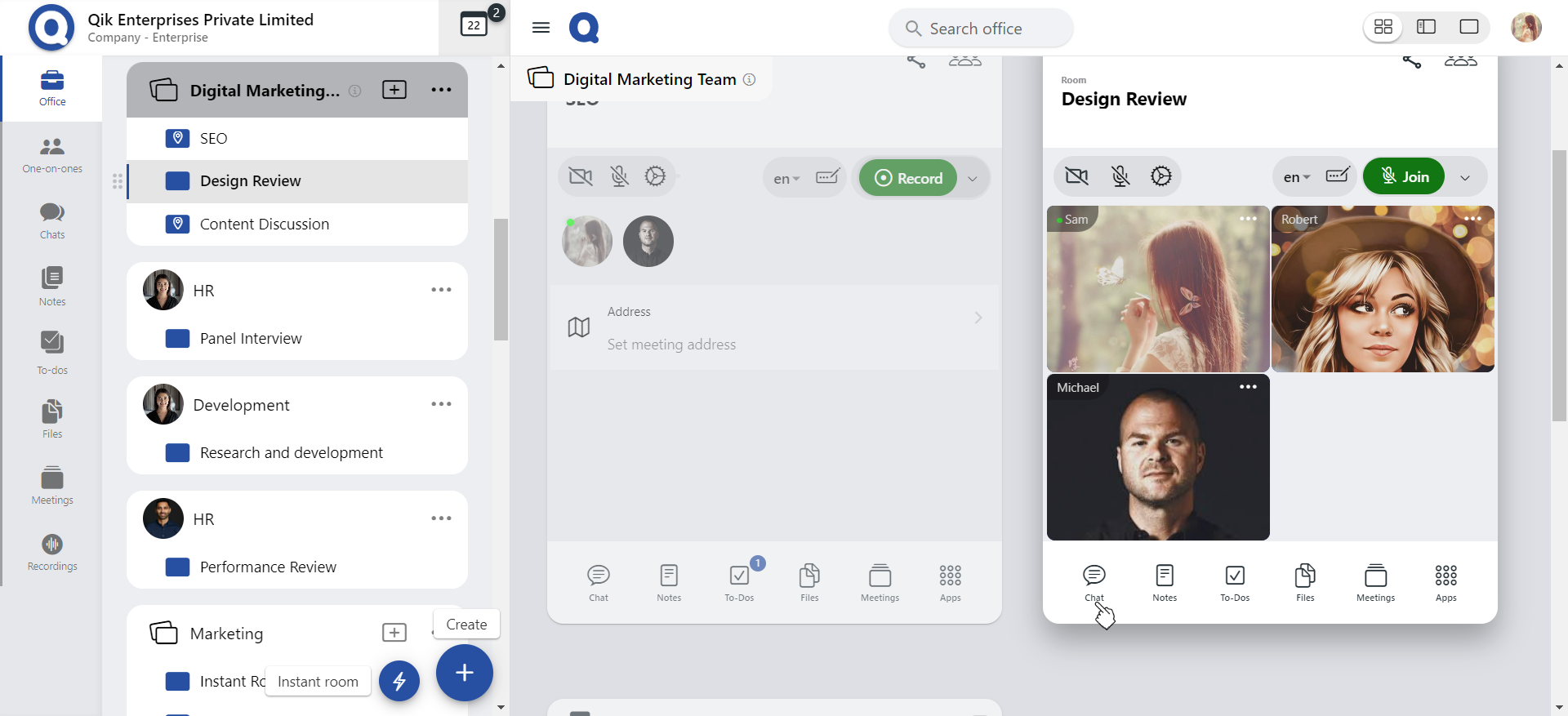Click the Qik logo beside the hamburger menu
Screen dimensions: 1568x716
[584, 28]
